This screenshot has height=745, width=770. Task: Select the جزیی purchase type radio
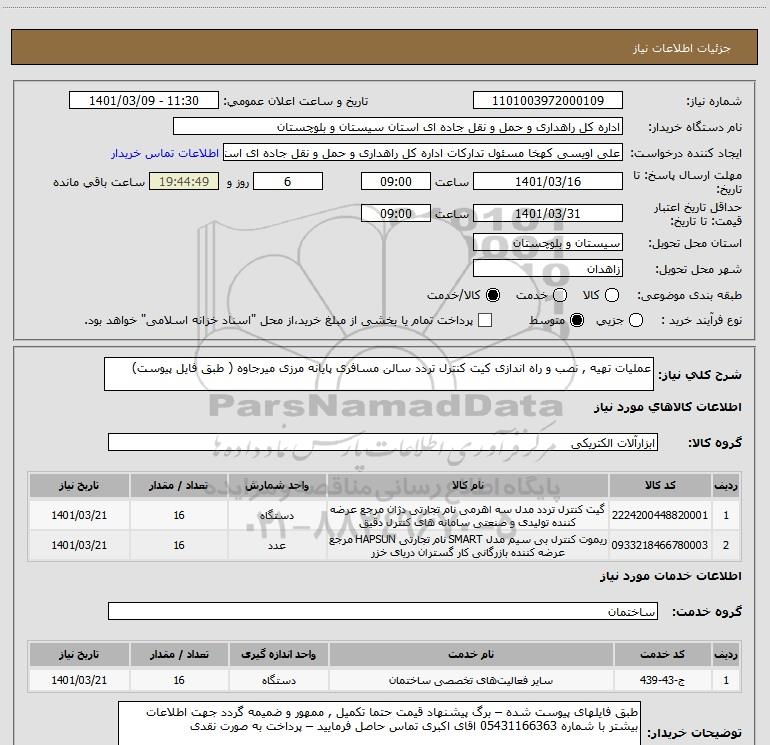[636, 321]
